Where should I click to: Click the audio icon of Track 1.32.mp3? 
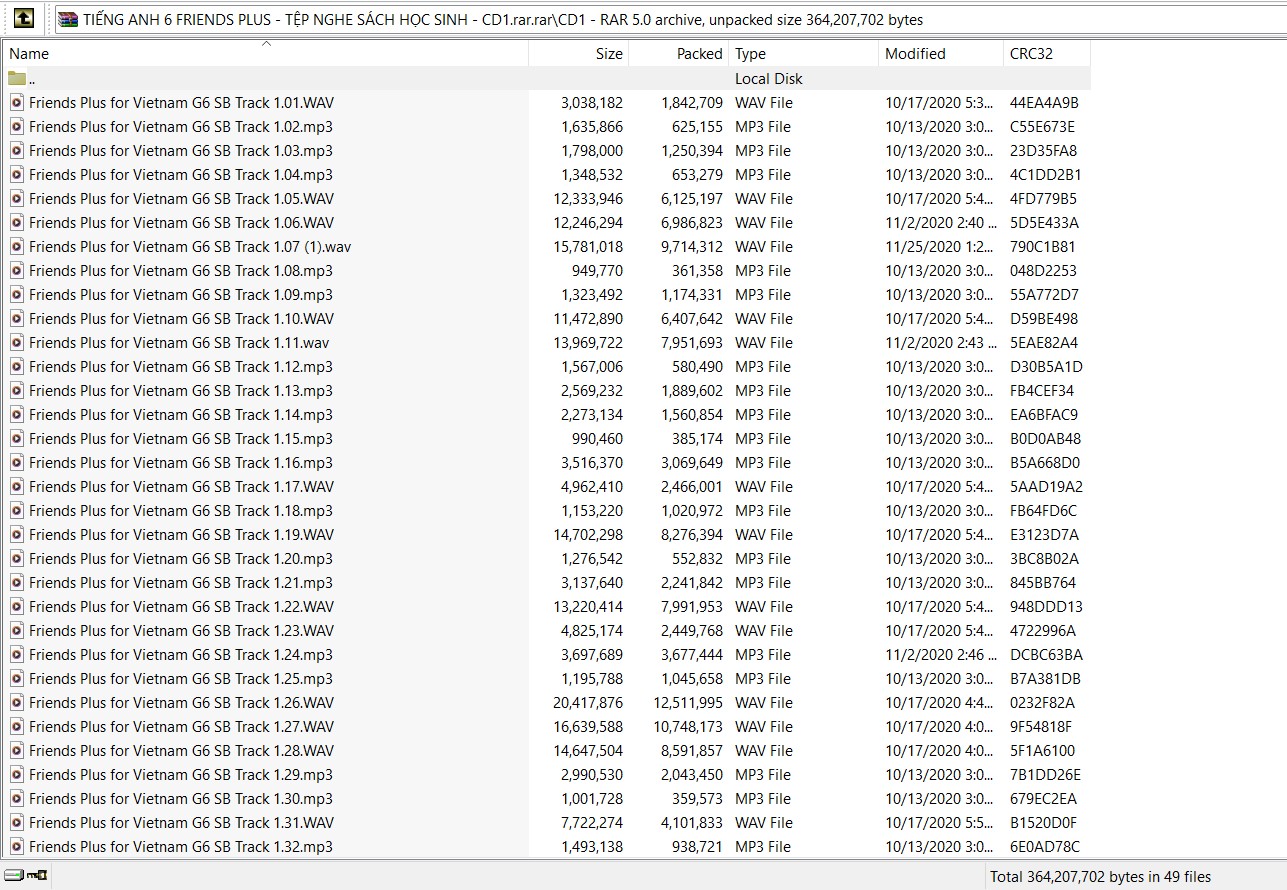(x=17, y=846)
